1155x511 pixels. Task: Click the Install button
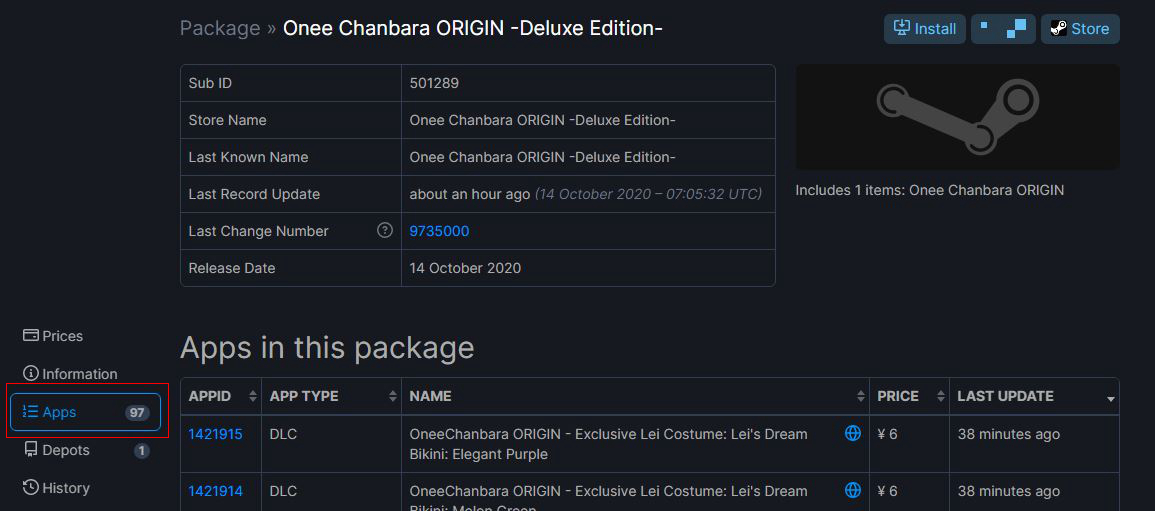[924, 29]
